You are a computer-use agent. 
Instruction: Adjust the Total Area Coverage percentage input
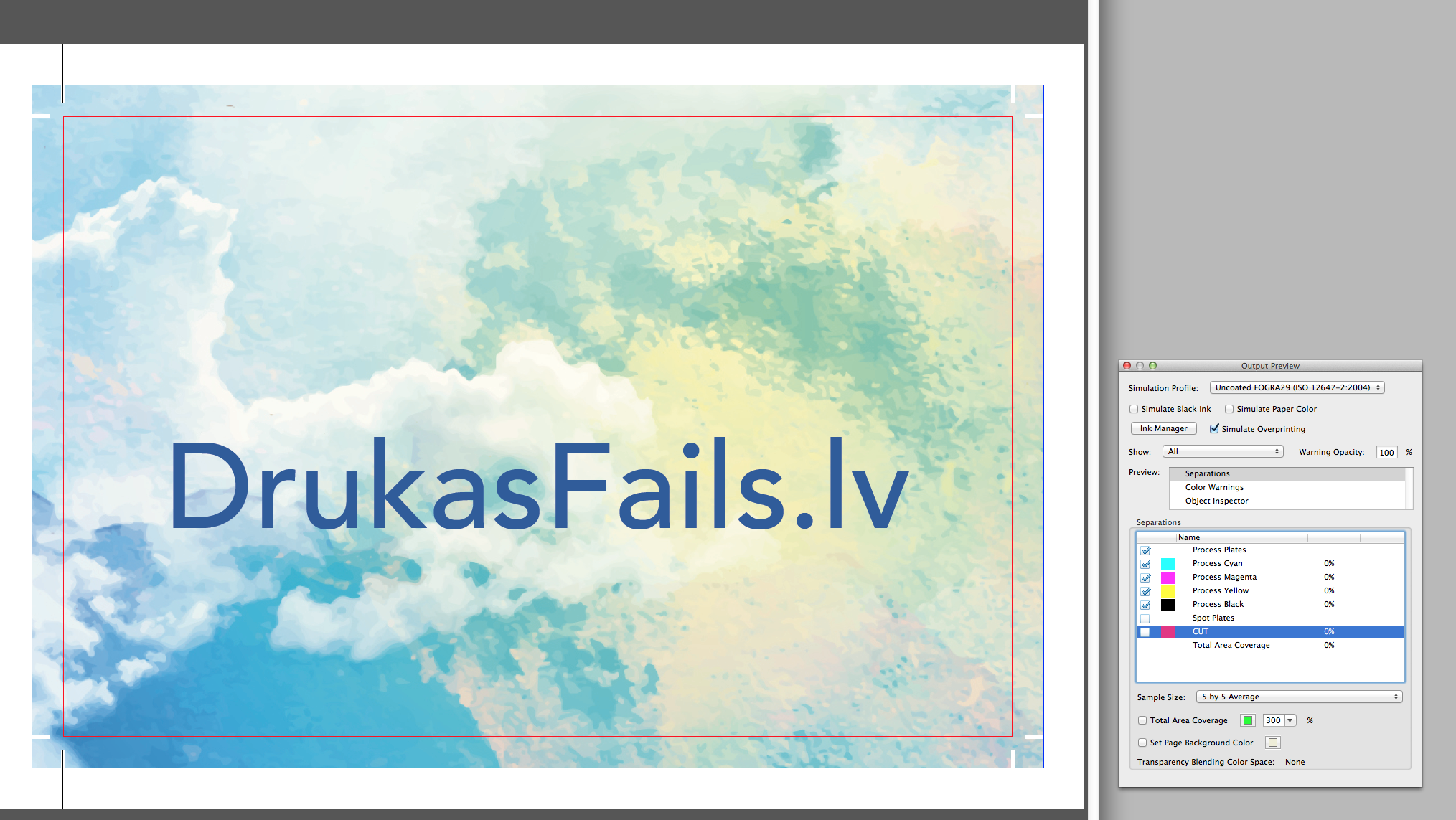point(1271,719)
